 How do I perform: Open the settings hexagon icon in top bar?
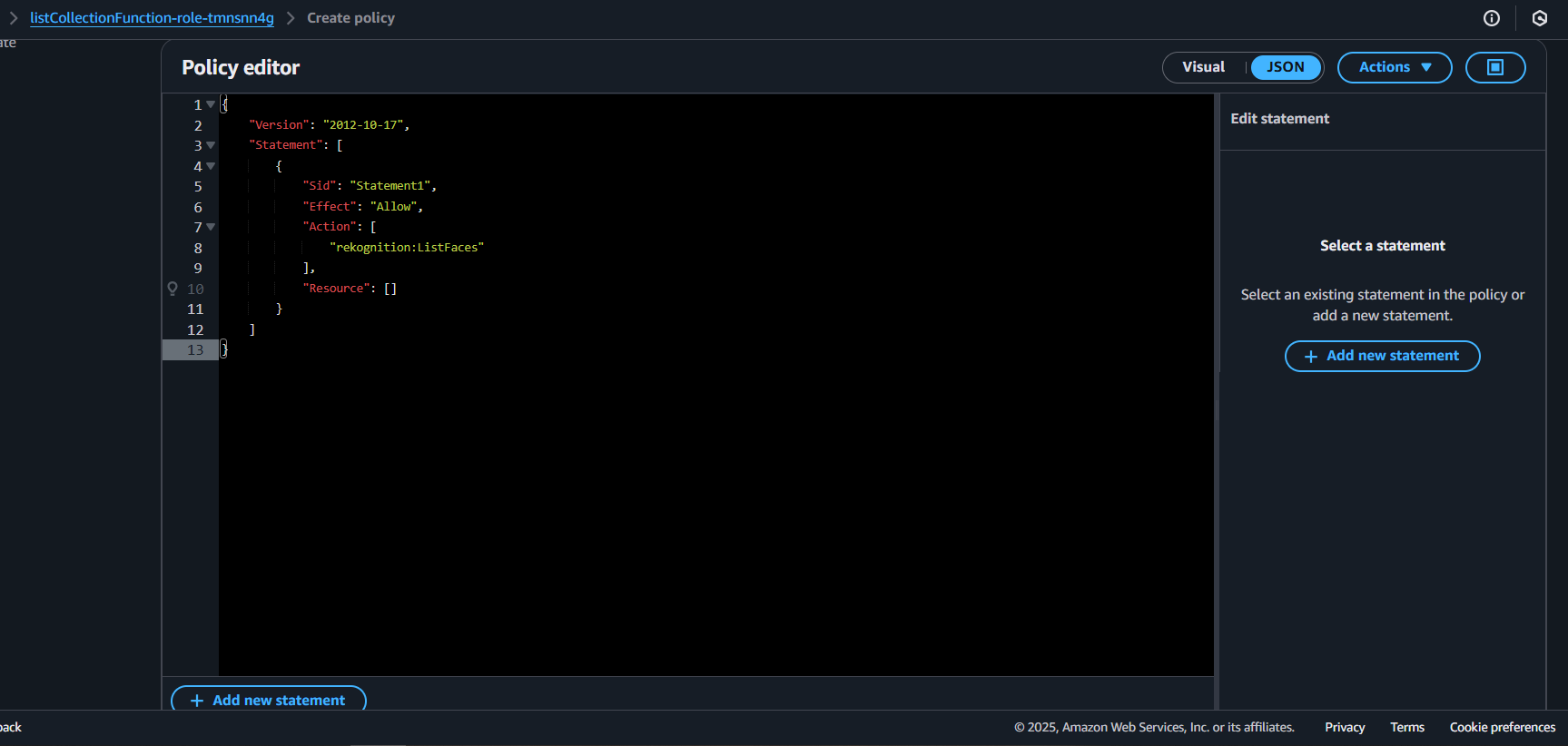coord(1540,18)
